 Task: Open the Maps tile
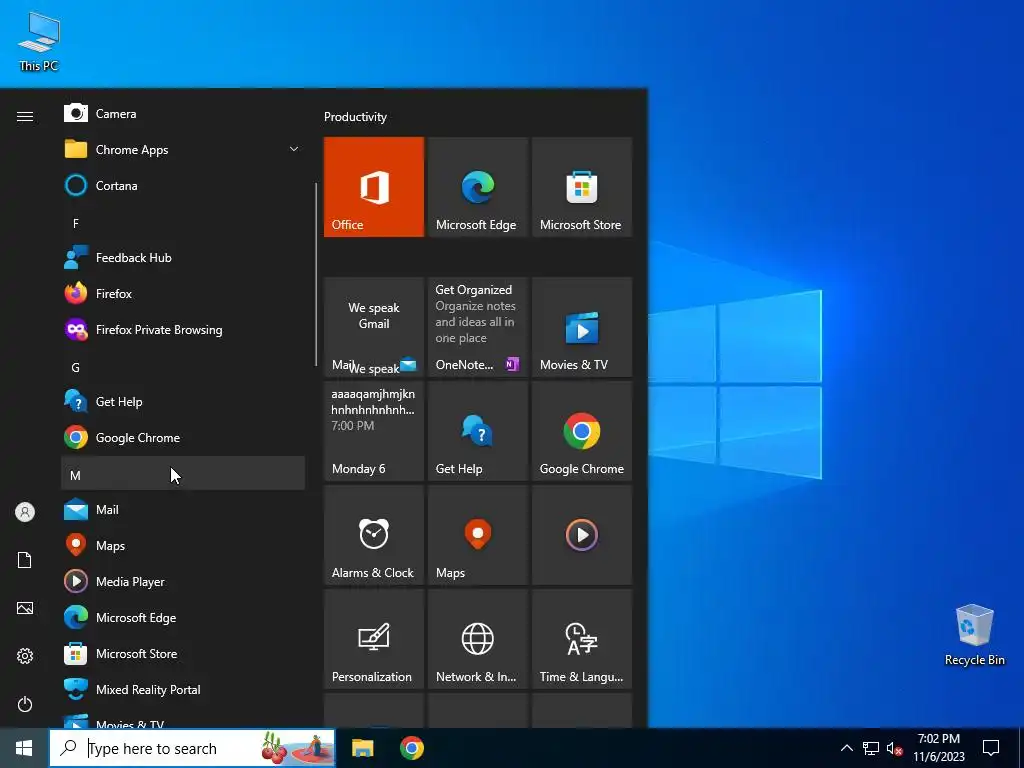click(477, 535)
